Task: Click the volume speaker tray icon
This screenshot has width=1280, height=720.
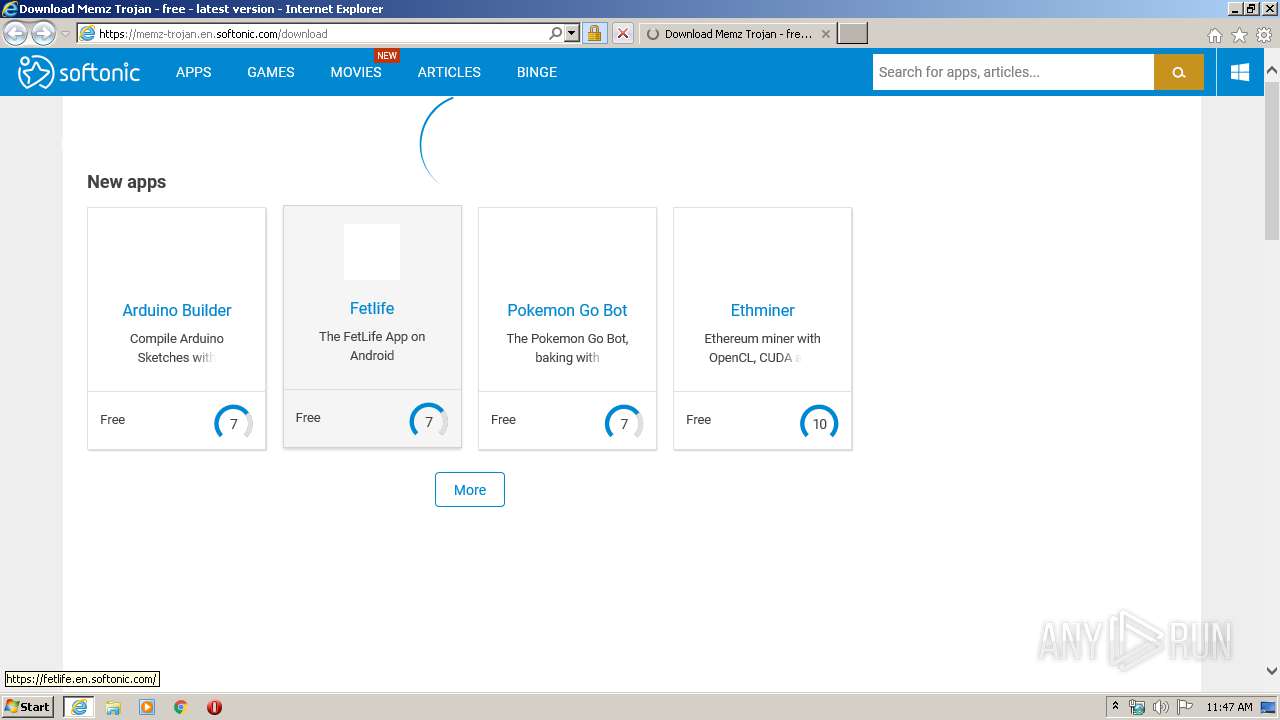Action: click(1160, 707)
